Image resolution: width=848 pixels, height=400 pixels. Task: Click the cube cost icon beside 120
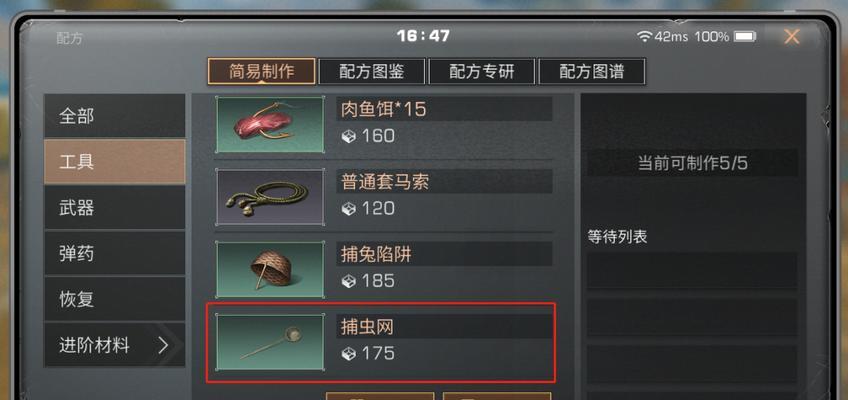[x=349, y=209]
